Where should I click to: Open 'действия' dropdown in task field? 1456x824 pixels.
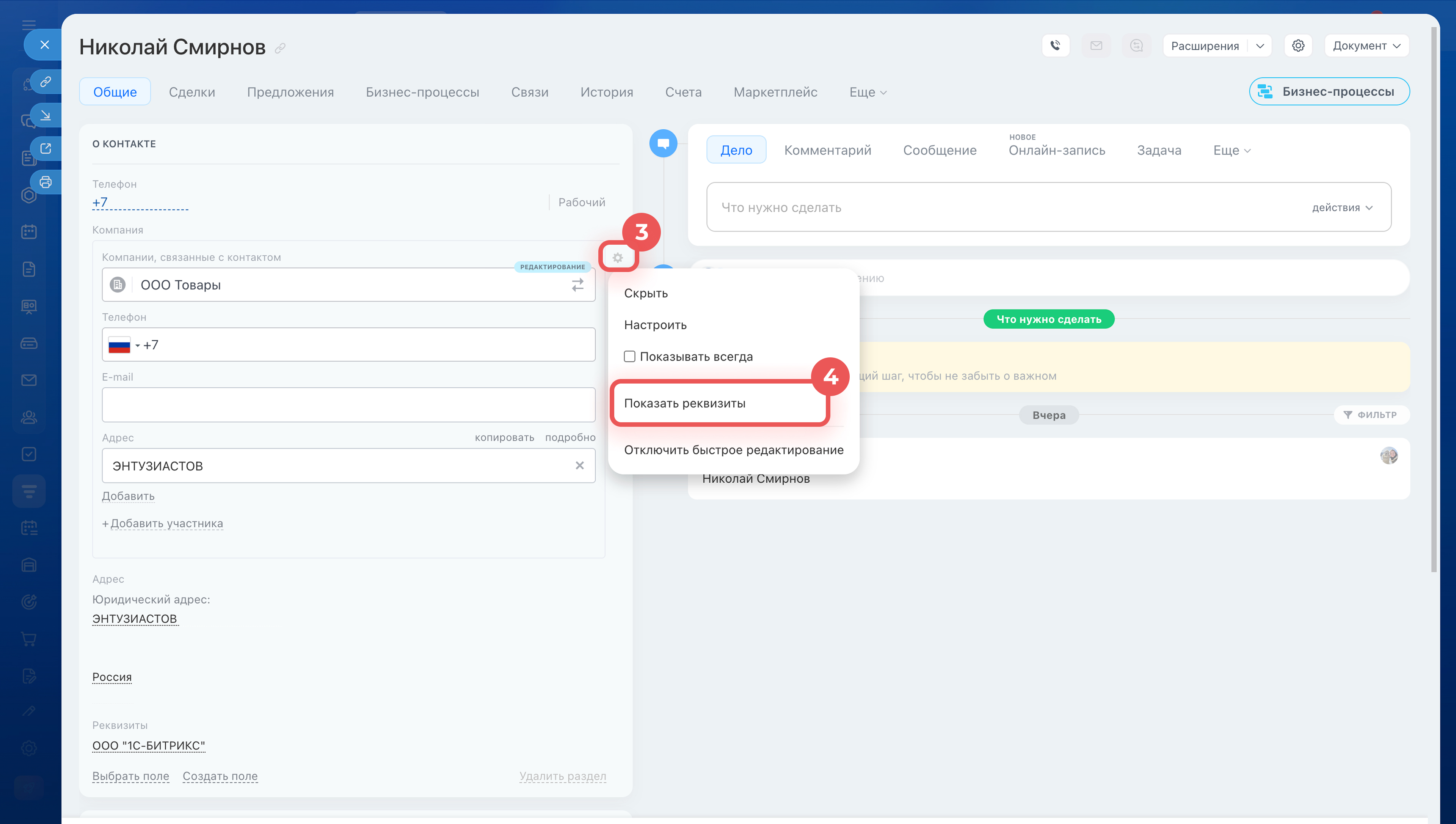click(1342, 208)
